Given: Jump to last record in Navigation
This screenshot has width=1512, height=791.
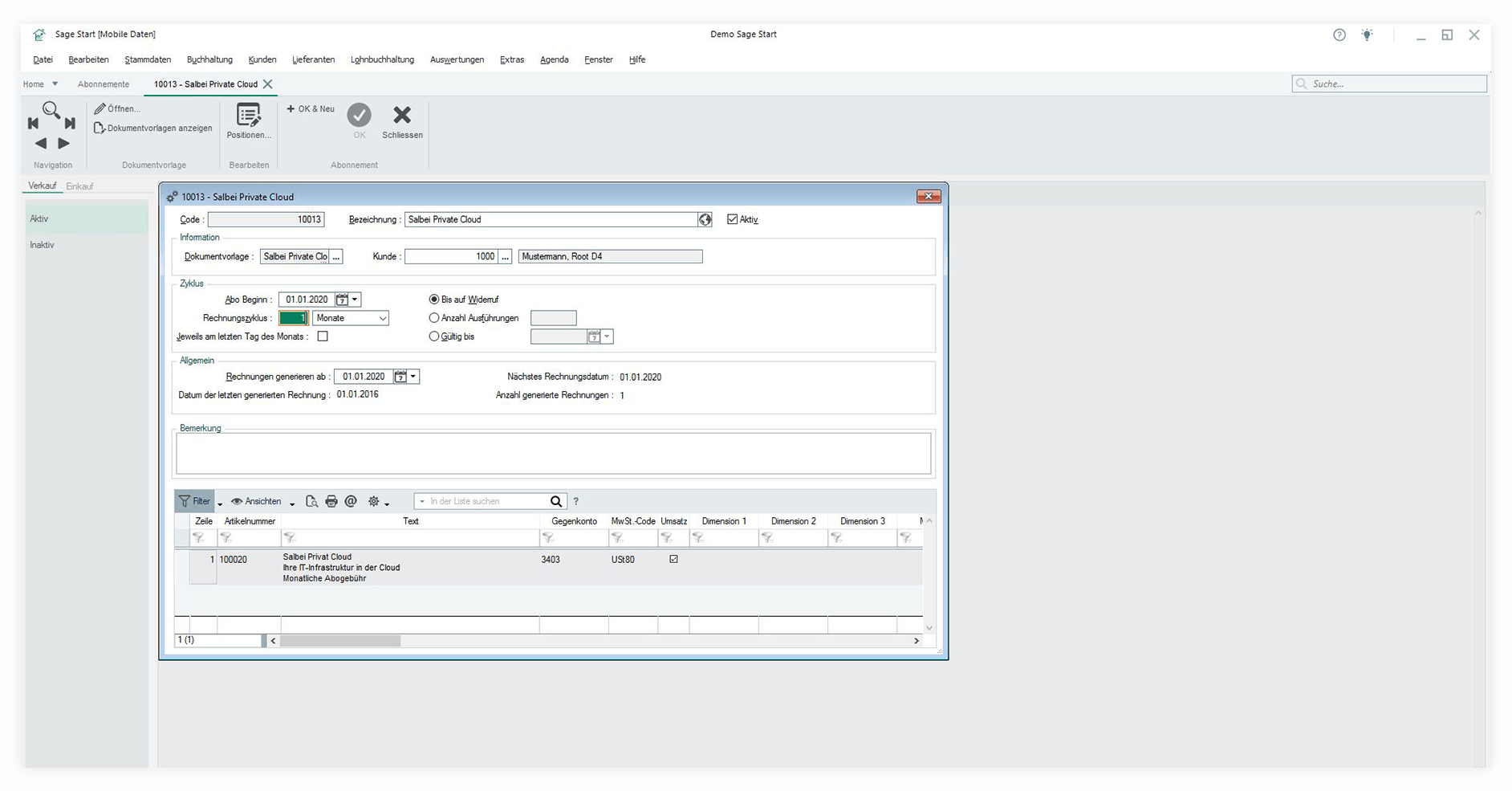Looking at the screenshot, I should coord(70,123).
